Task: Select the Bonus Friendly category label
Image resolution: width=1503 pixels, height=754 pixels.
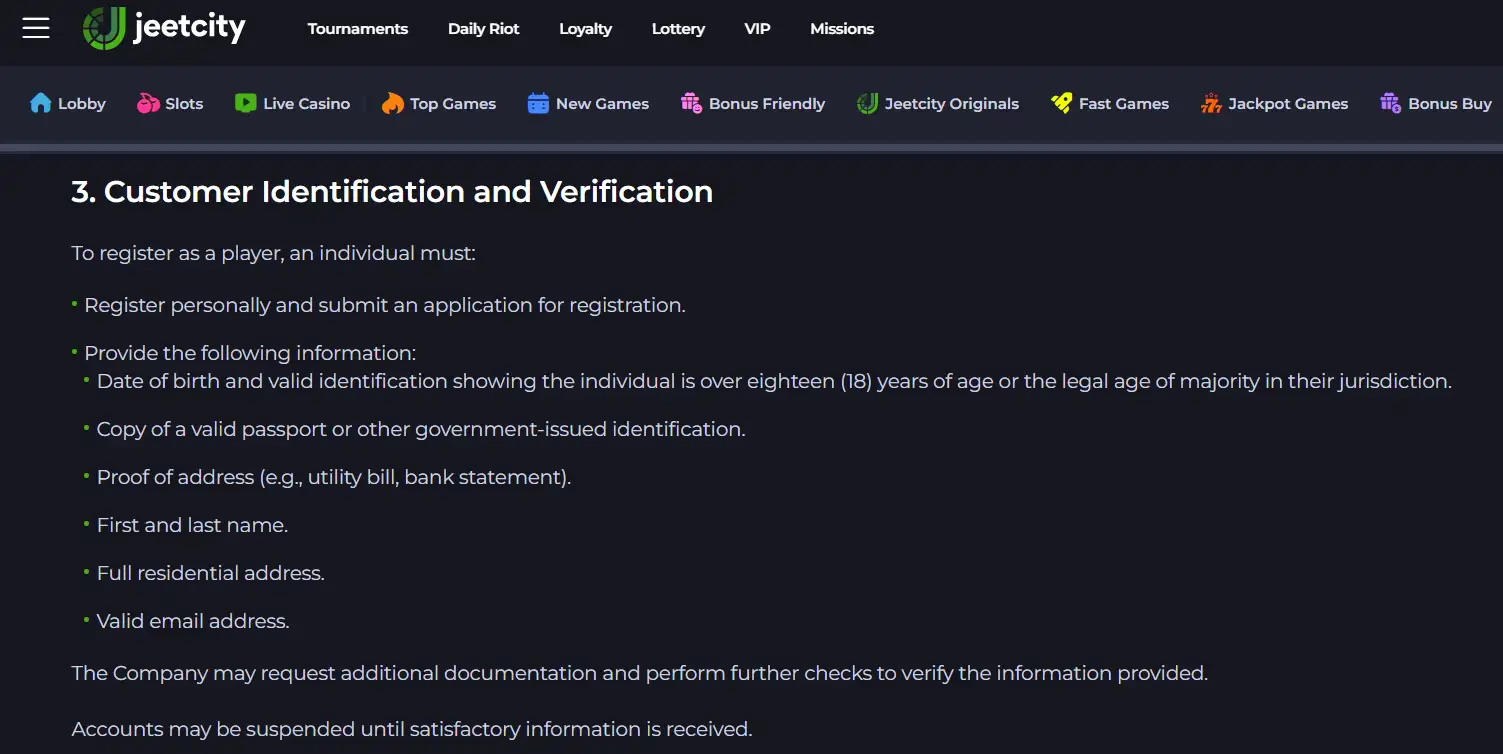Action: [767, 104]
